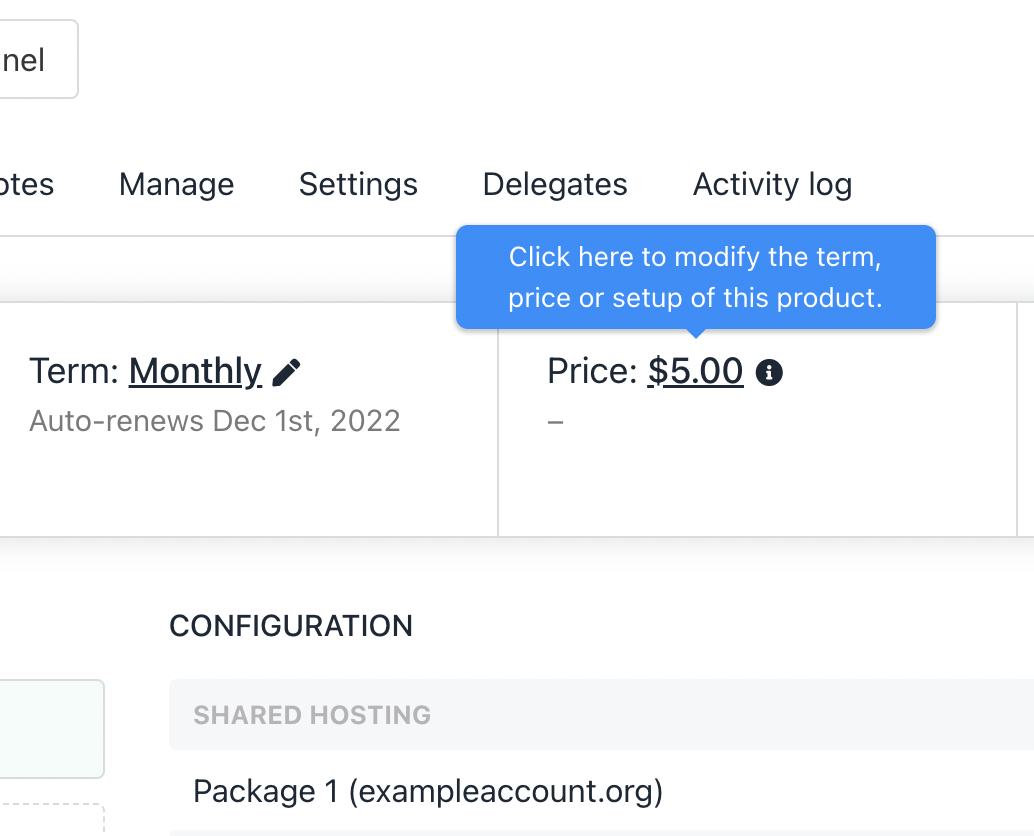The image size is (1034, 836).
Task: View the Activity log tab
Action: click(x=772, y=184)
